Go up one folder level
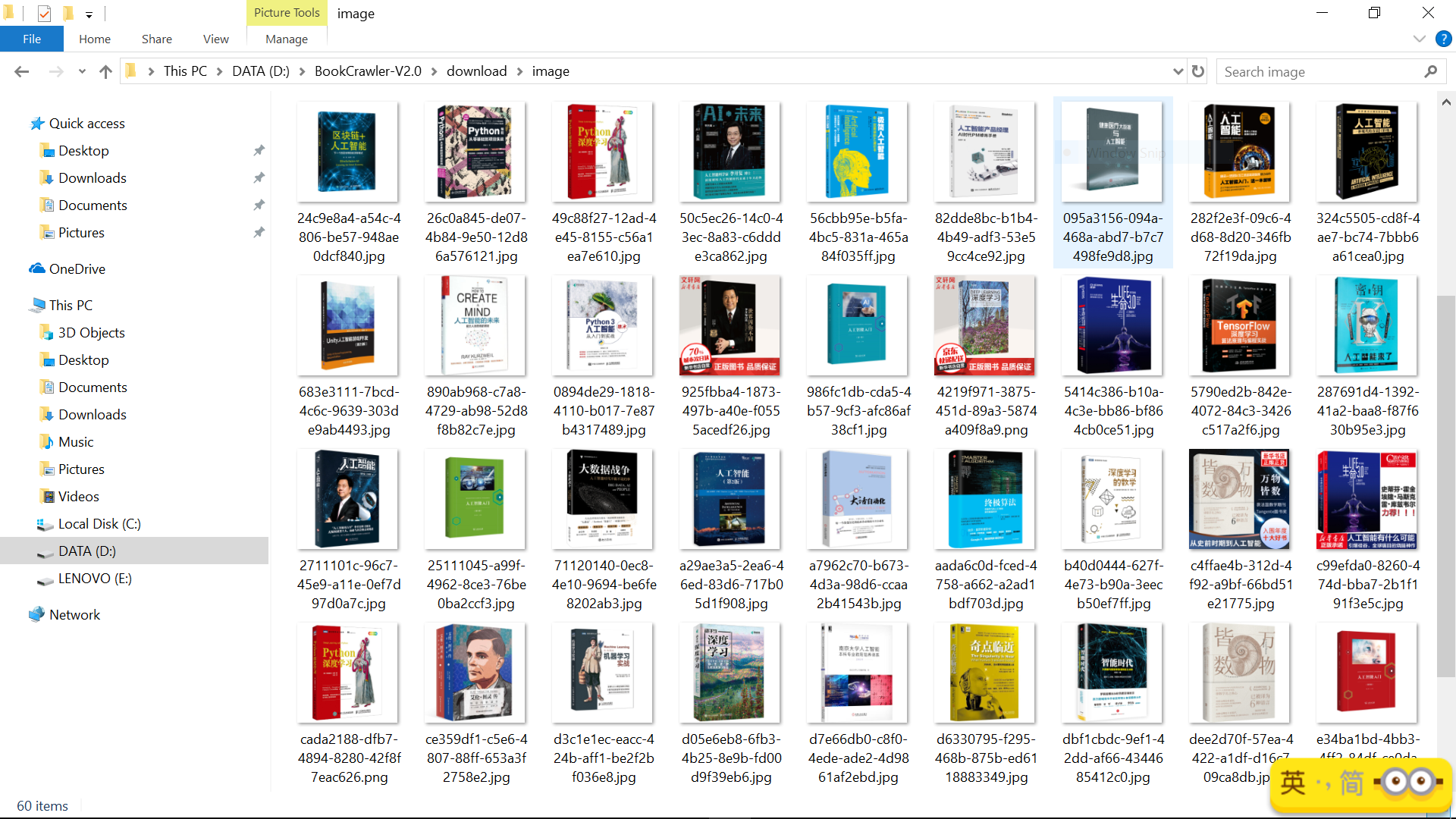1456x819 pixels. coord(105,71)
